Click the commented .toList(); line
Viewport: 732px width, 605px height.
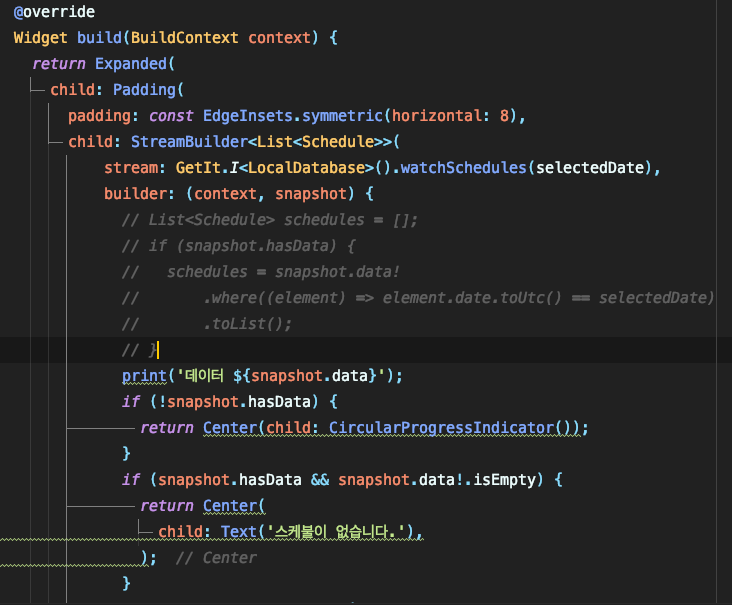click(207, 324)
